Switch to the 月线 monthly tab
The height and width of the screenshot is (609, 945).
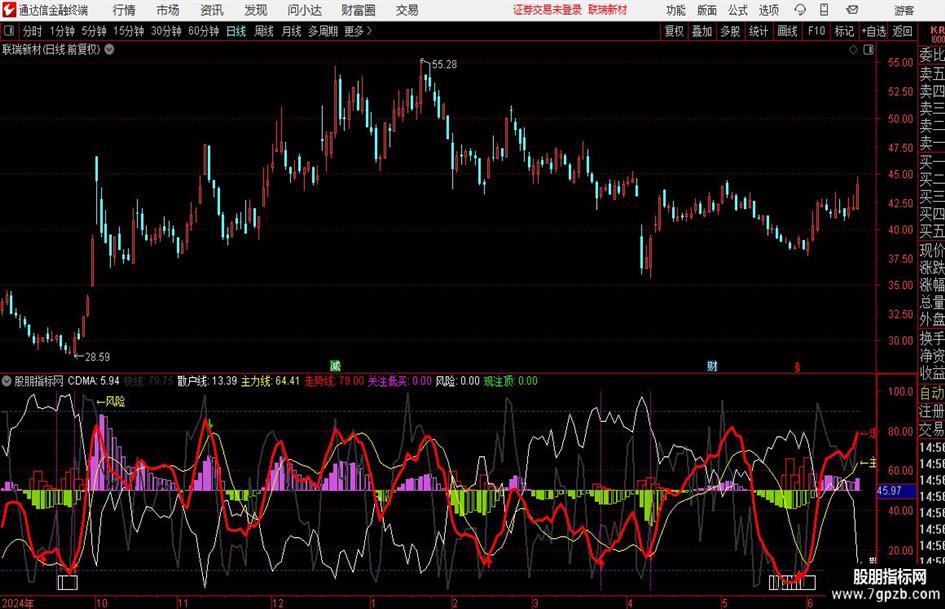(x=292, y=31)
